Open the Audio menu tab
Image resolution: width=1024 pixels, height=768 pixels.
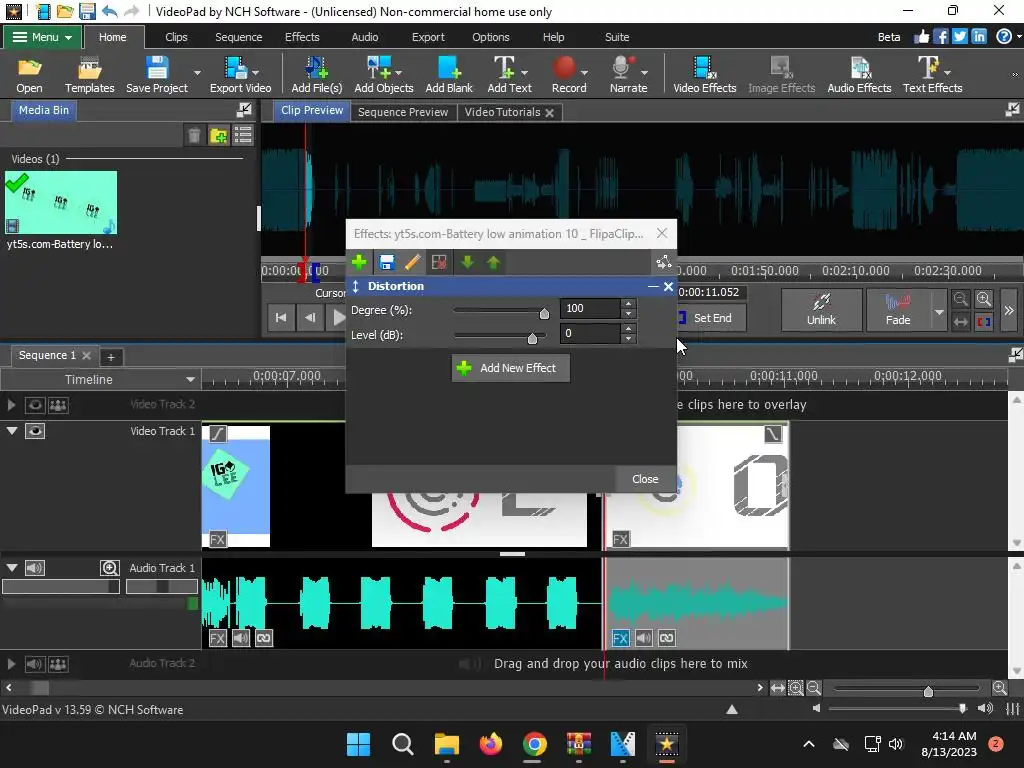[x=364, y=37]
